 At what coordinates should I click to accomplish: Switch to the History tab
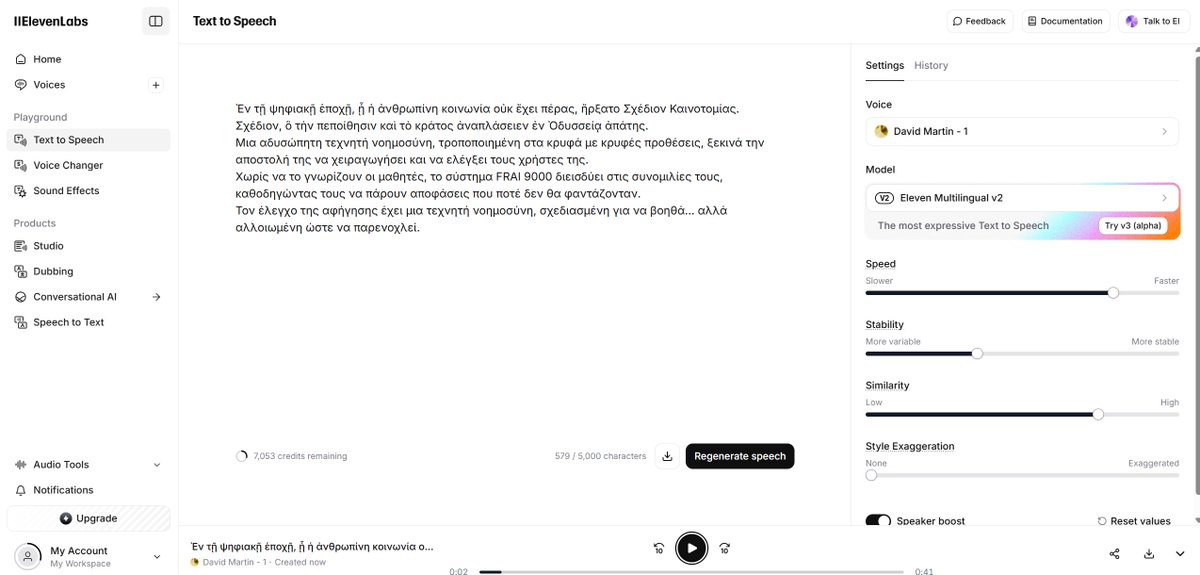coord(931,65)
